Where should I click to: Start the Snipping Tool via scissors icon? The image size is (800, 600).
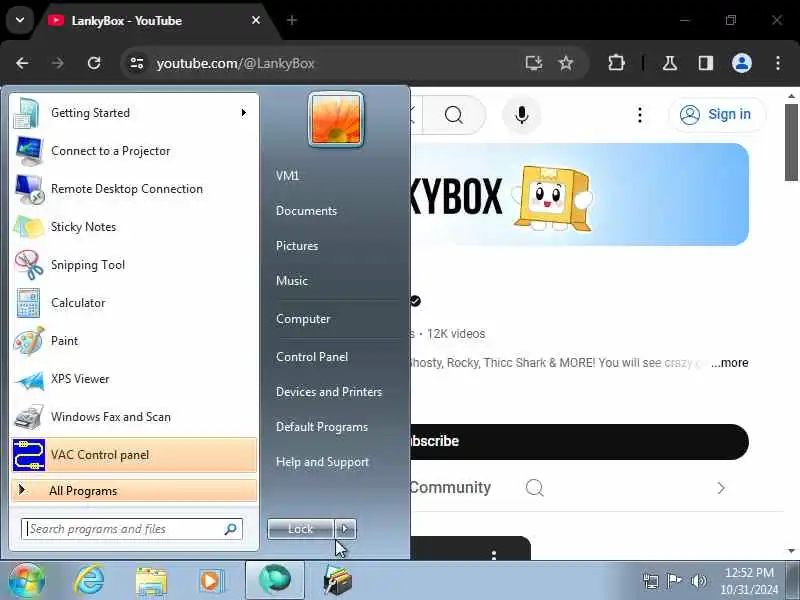coord(29,265)
